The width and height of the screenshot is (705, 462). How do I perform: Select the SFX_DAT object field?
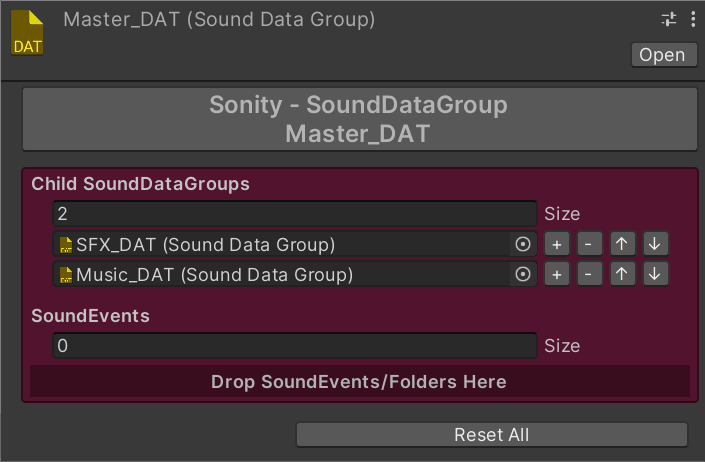pos(283,244)
